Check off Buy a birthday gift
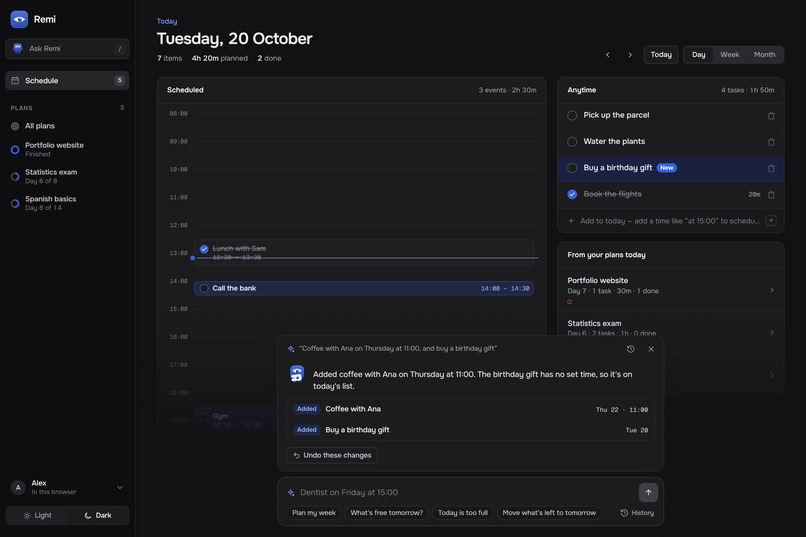 pyautogui.click(x=572, y=168)
